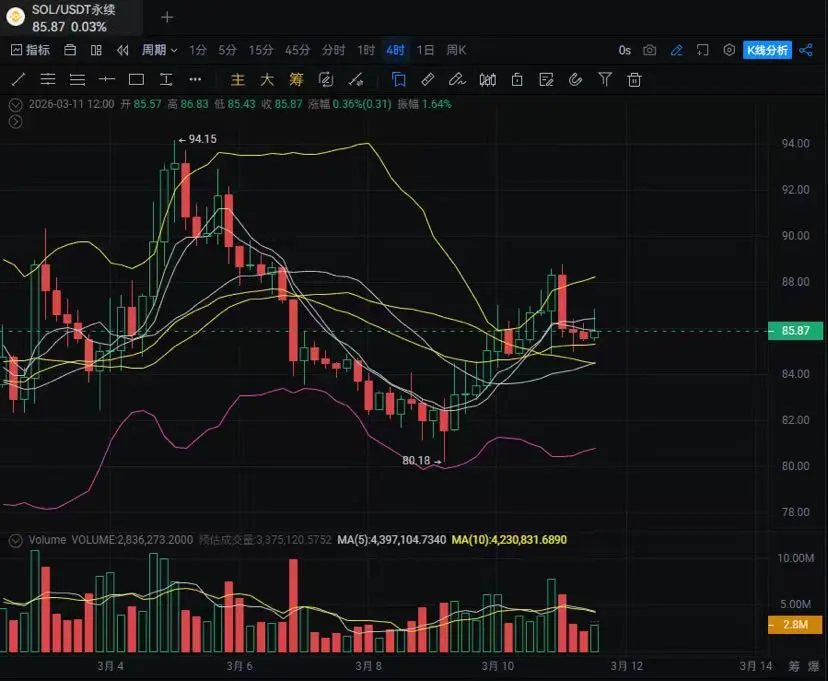Screen dimensions: 828x681
Task: Open chart settings hexagon icon
Action: [729, 50]
